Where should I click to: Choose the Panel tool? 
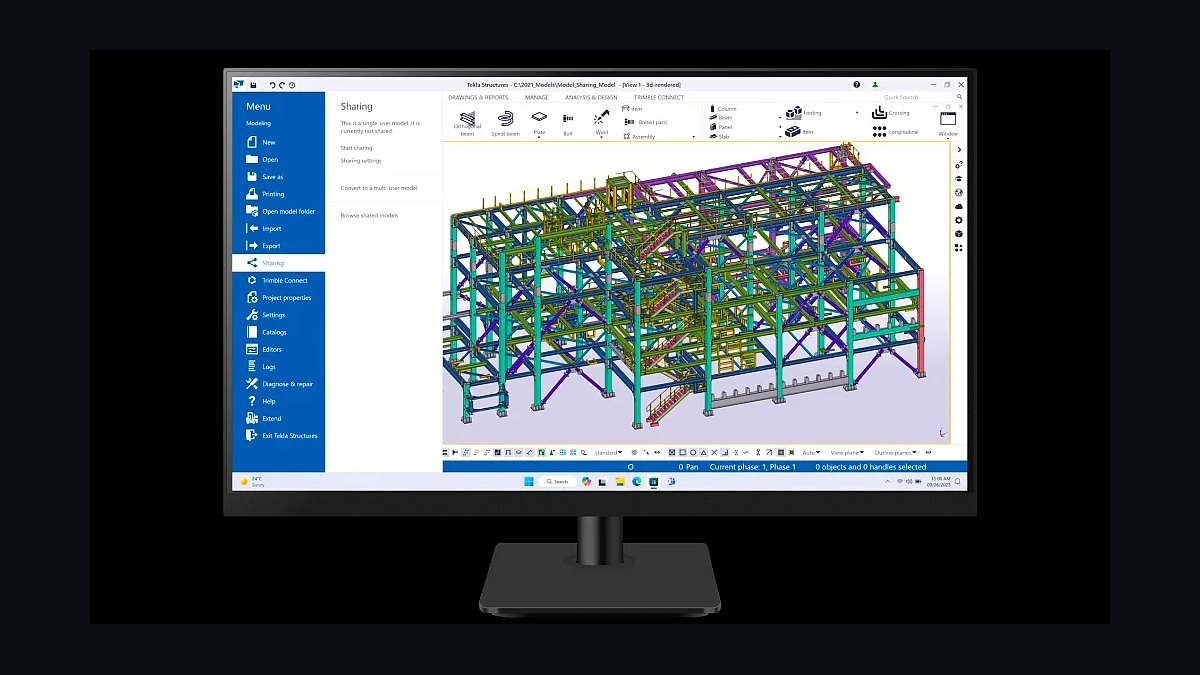pos(722,127)
